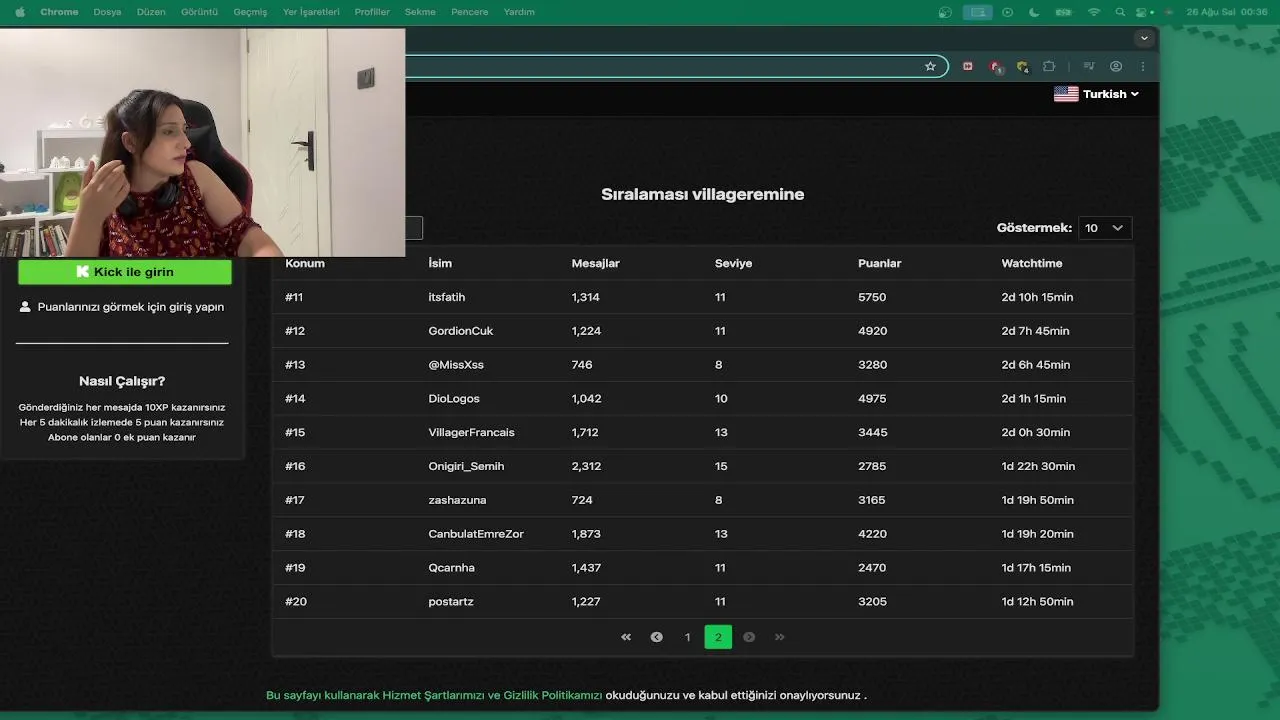Click the name @MissXss in the table
This screenshot has height=720, width=1280.
point(456,365)
